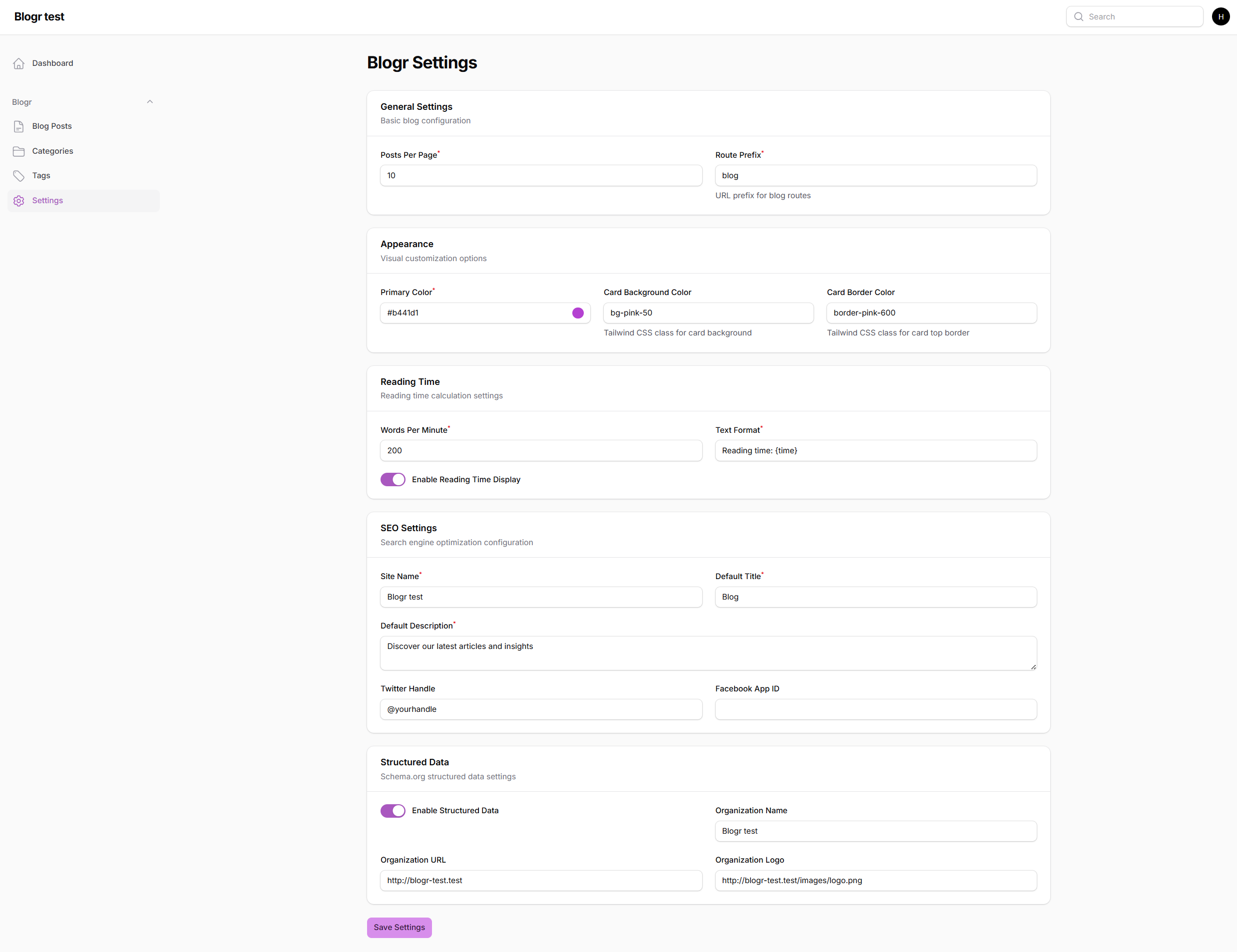The image size is (1237, 952).
Task: Focus the Posts Per Page field
Action: pos(541,176)
